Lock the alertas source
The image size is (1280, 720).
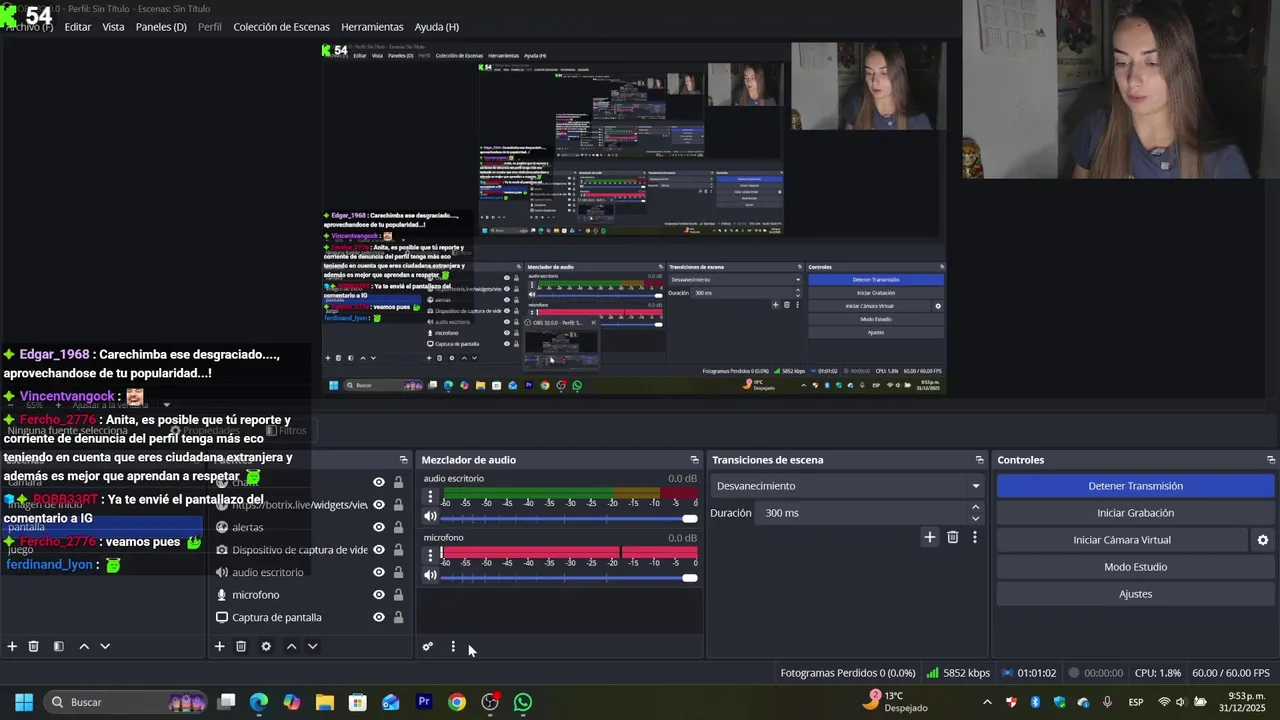click(x=398, y=527)
